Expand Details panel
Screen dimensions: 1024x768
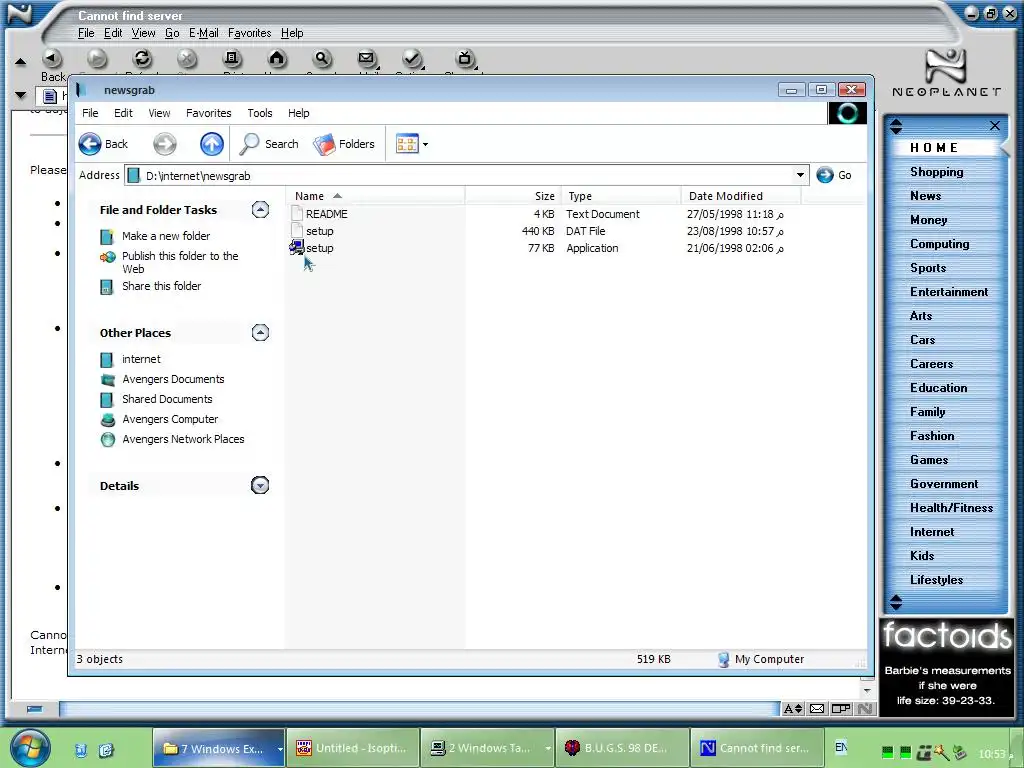coord(260,485)
